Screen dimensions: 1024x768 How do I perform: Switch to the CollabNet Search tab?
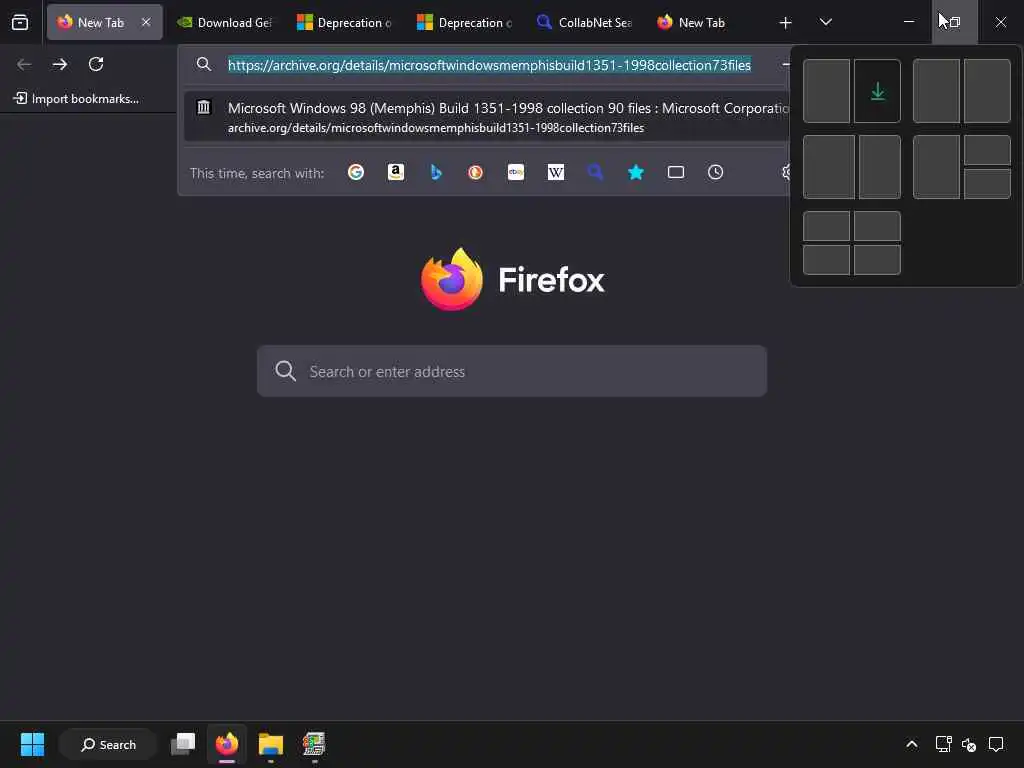pyautogui.click(x=585, y=22)
